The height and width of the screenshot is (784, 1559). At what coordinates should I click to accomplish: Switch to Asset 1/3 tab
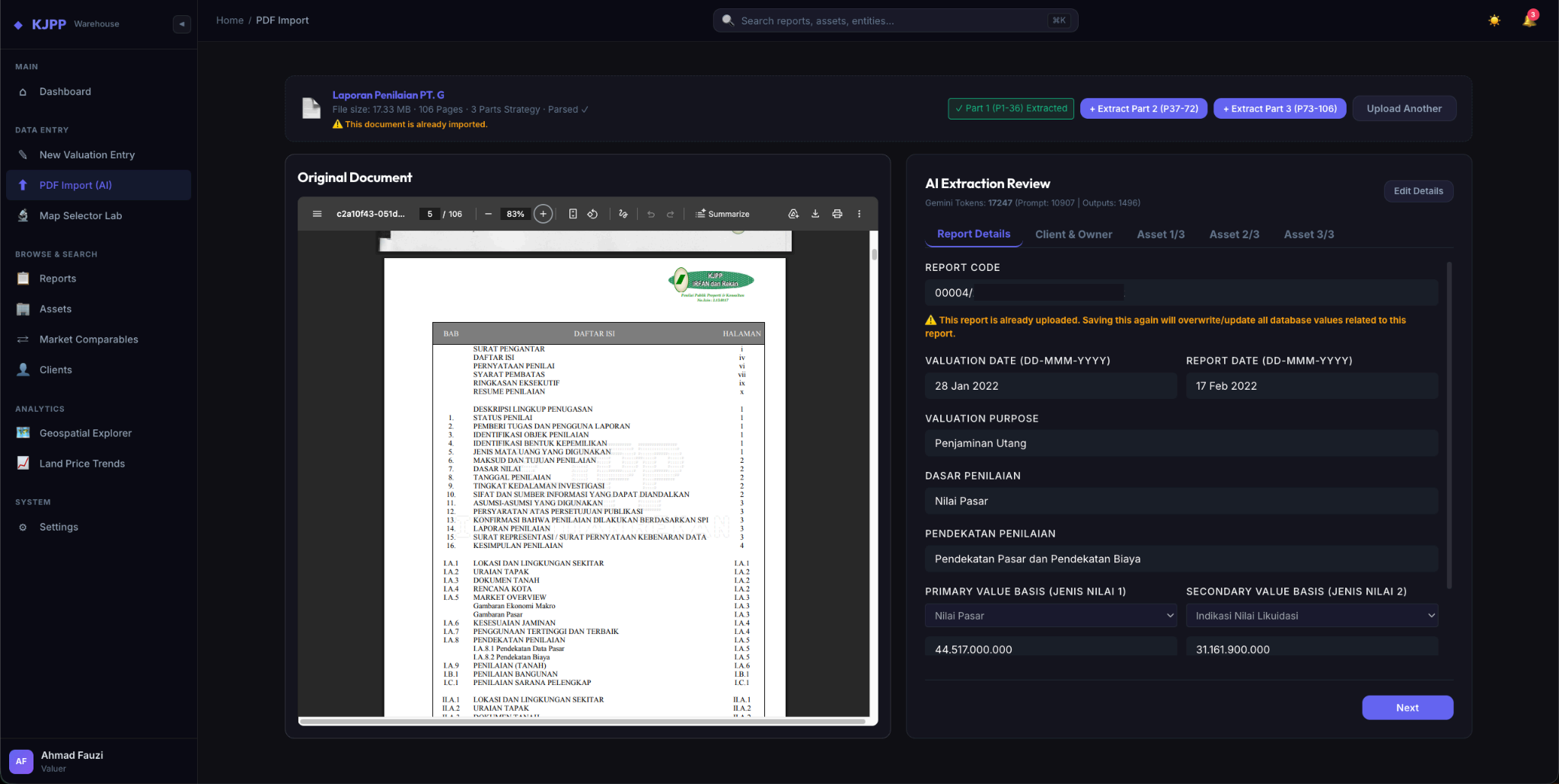[1160, 234]
